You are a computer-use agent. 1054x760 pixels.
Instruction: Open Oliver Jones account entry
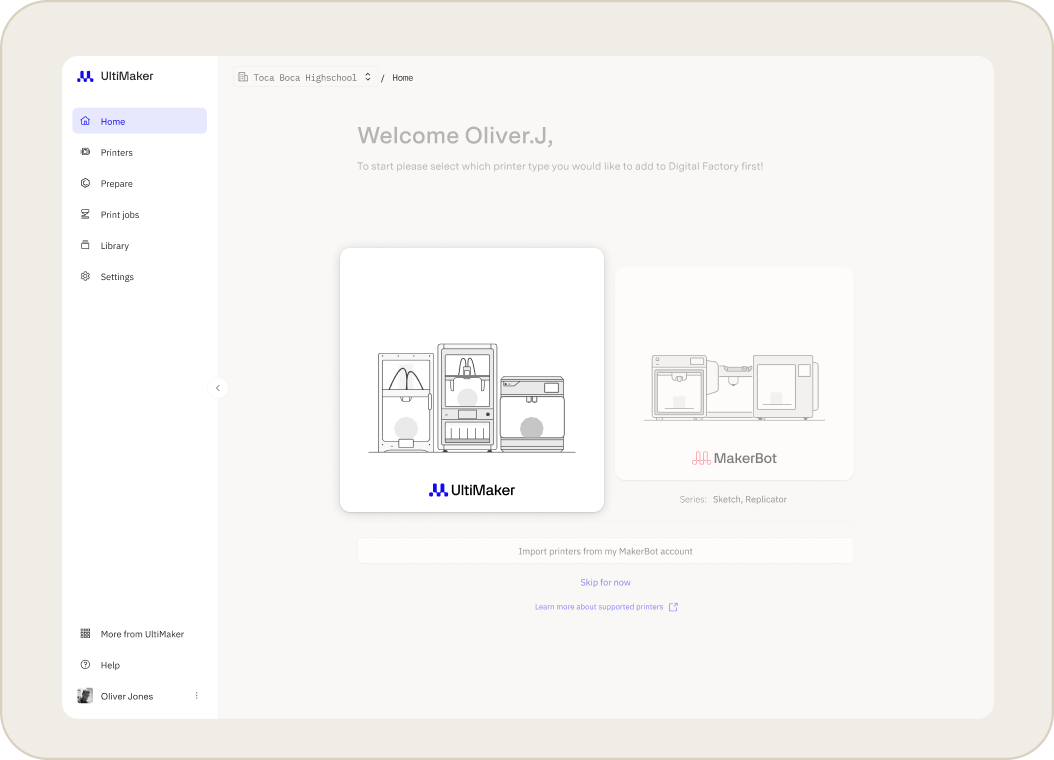pos(140,696)
